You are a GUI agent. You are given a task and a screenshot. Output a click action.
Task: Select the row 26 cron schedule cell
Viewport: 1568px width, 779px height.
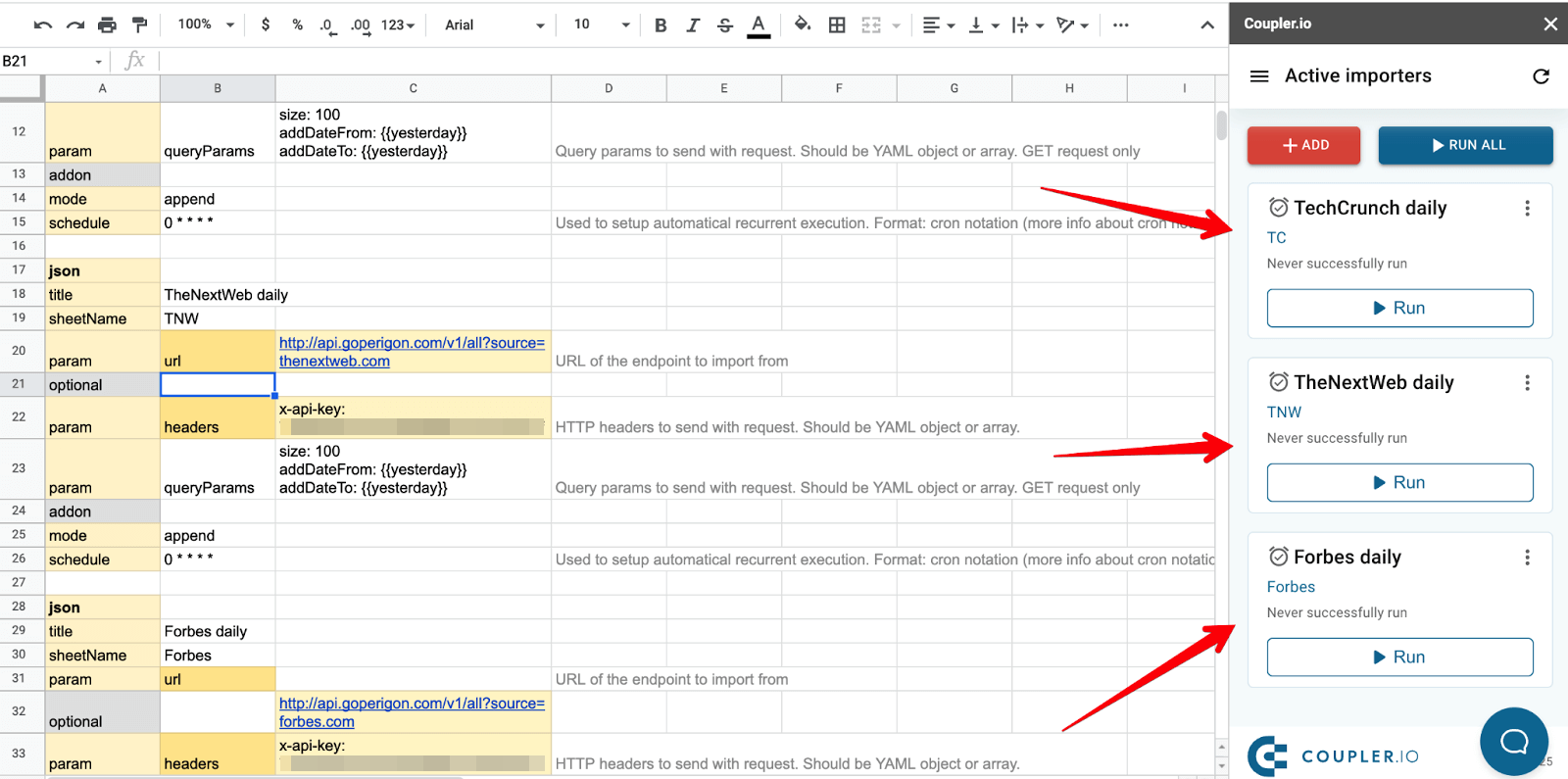[x=218, y=559]
